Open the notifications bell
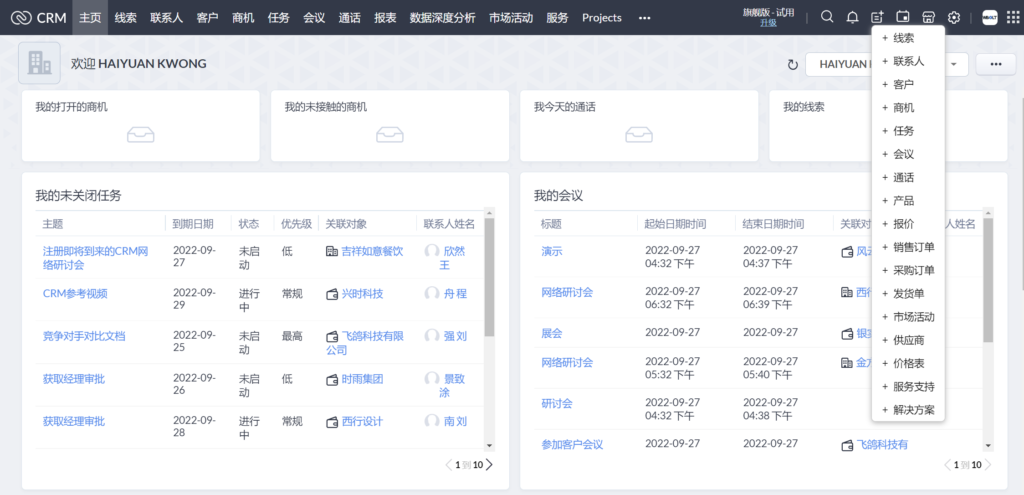The image size is (1024, 495). [x=852, y=17]
